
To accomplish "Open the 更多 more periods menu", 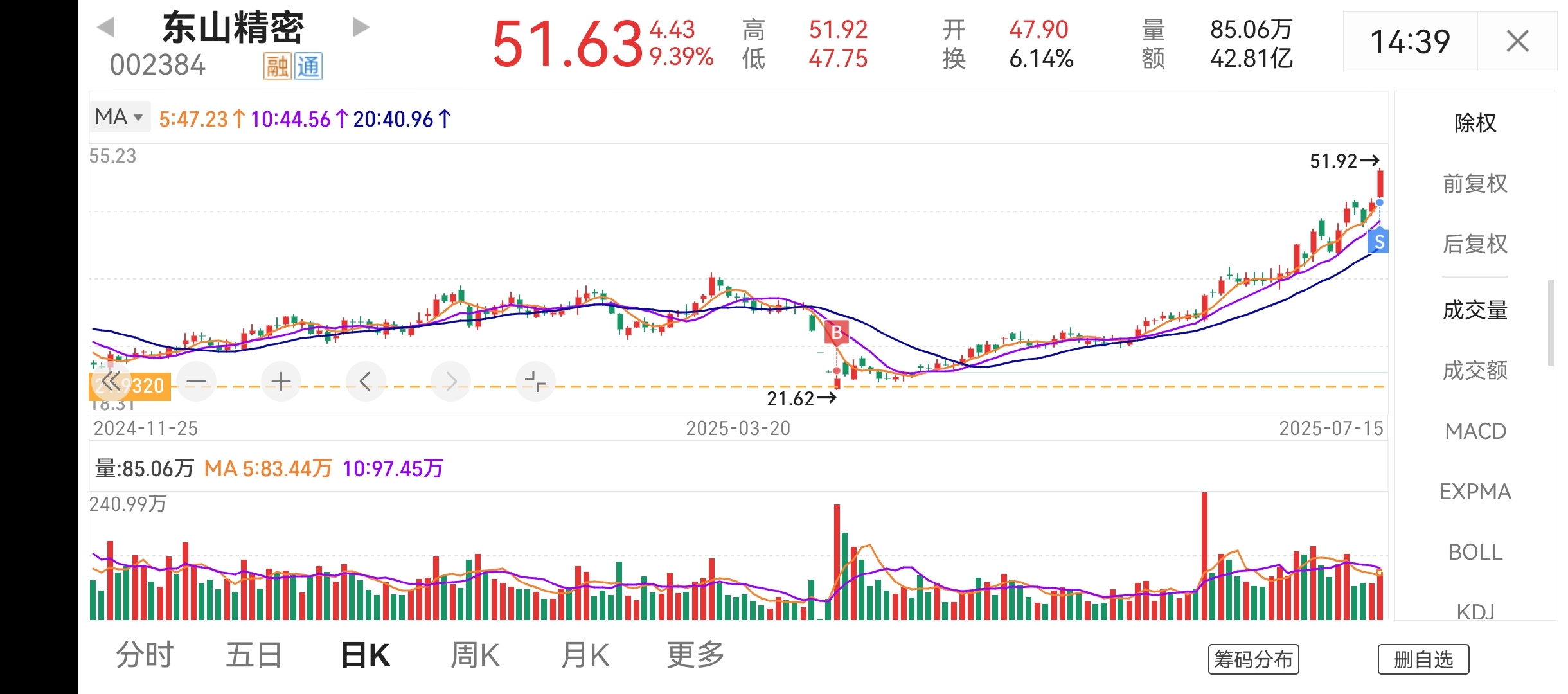I will [x=695, y=655].
